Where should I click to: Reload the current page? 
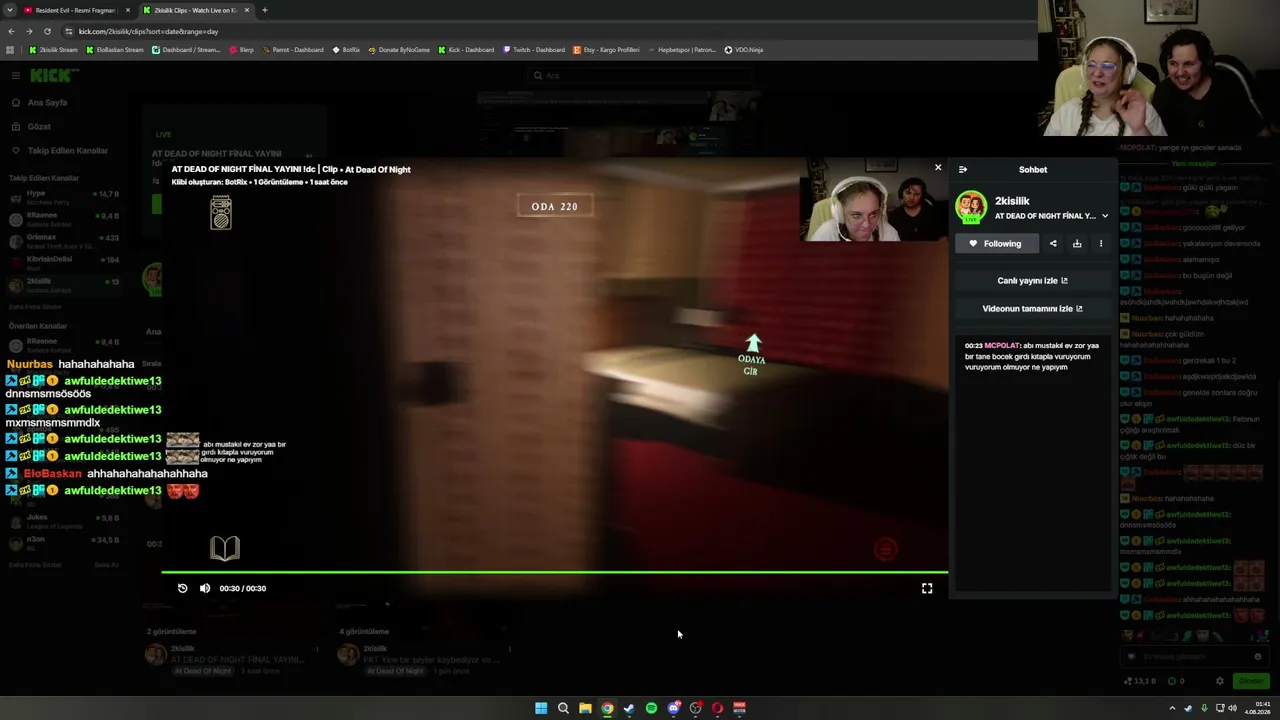tap(47, 31)
